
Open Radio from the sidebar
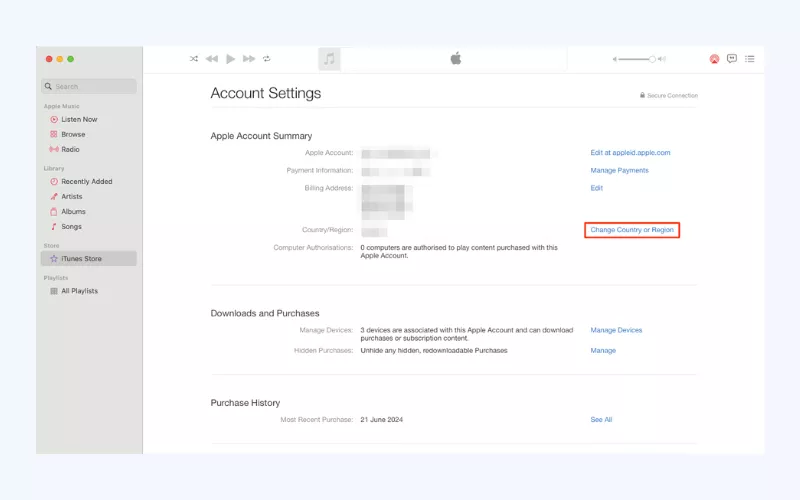tap(70, 149)
